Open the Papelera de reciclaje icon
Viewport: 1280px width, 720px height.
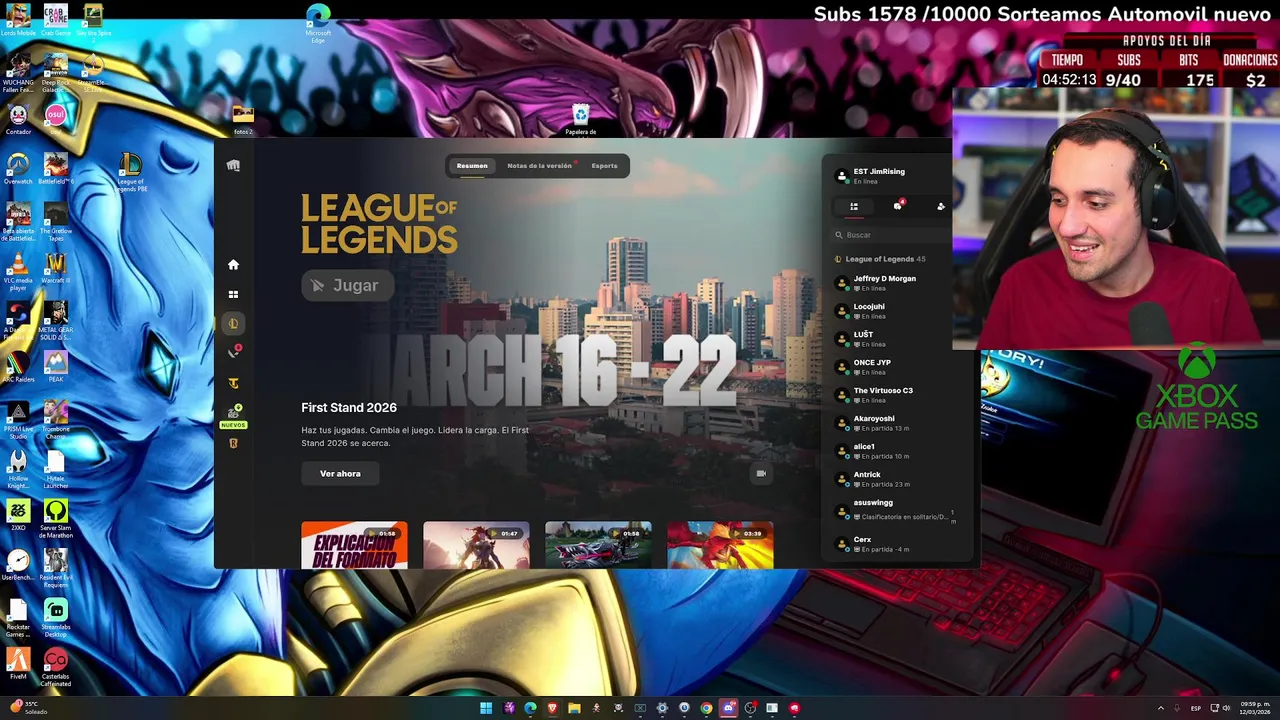click(580, 119)
